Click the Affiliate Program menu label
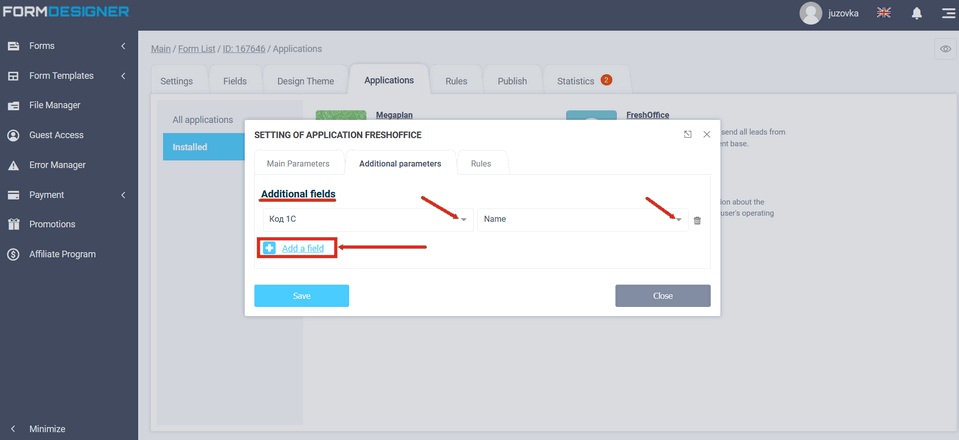 coord(62,254)
